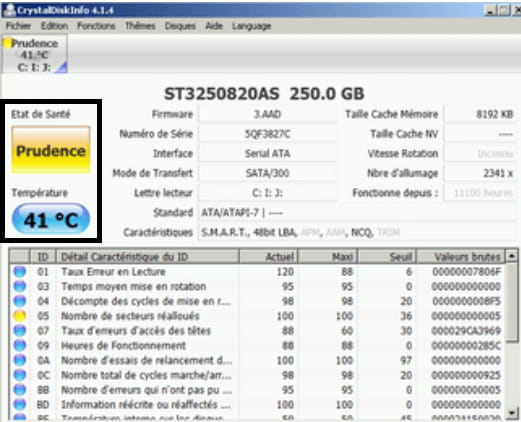Click the blue 41 °C temperature button

coord(51,219)
